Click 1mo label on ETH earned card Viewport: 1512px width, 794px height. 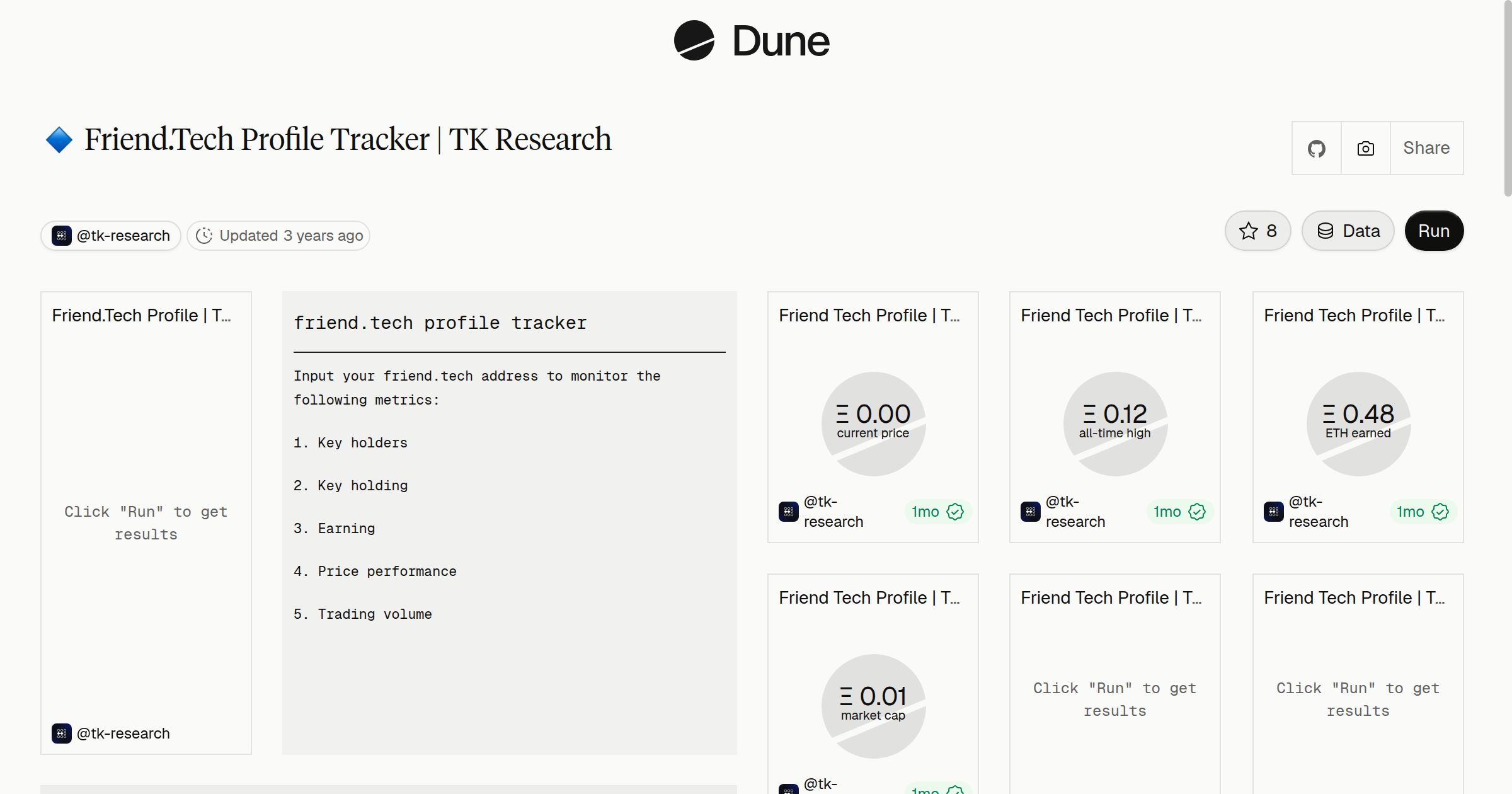(1411, 512)
